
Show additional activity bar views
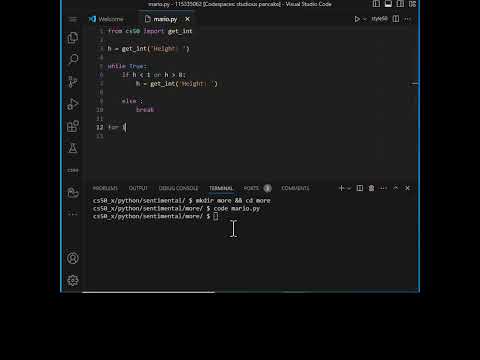tap(73, 214)
